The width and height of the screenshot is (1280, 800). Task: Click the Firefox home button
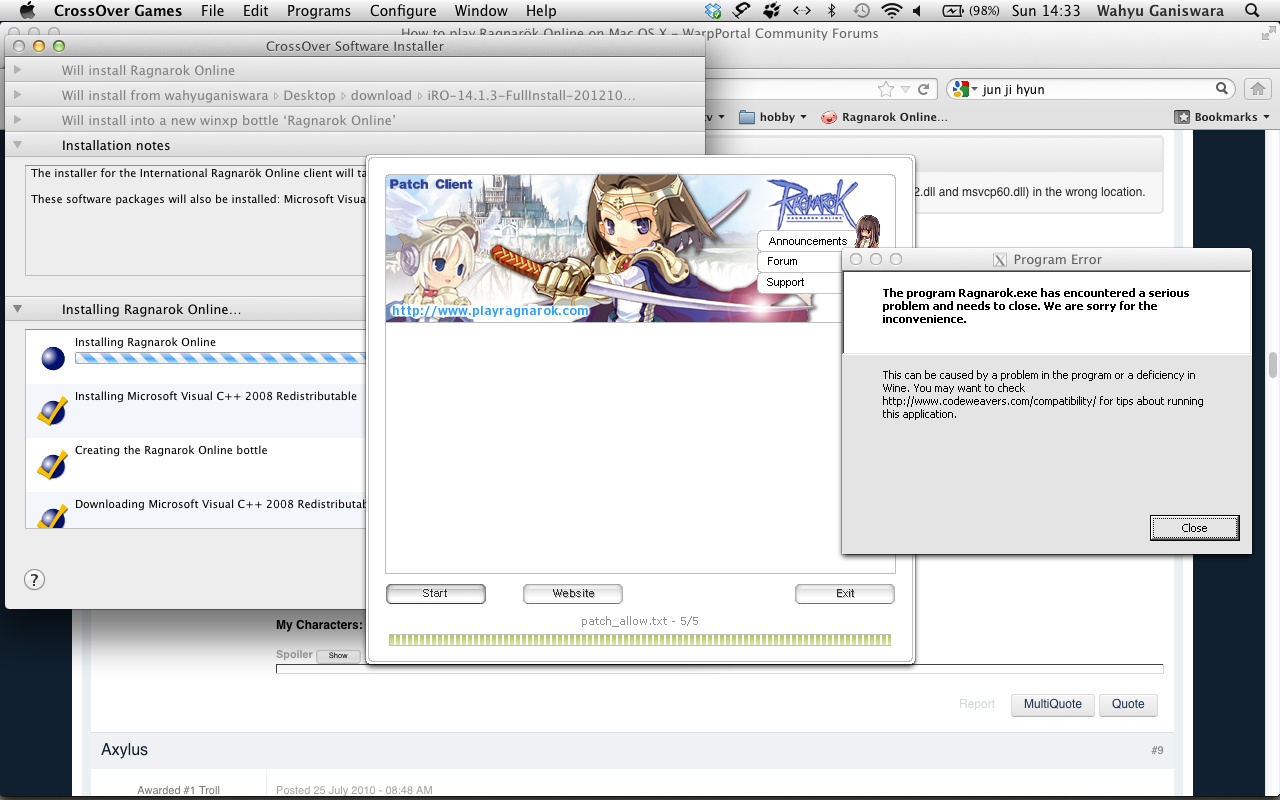pyautogui.click(x=1257, y=89)
